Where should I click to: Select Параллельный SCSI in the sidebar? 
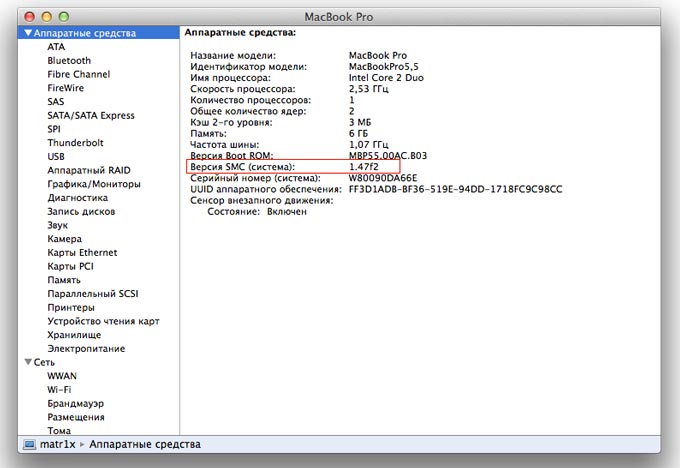coord(92,294)
